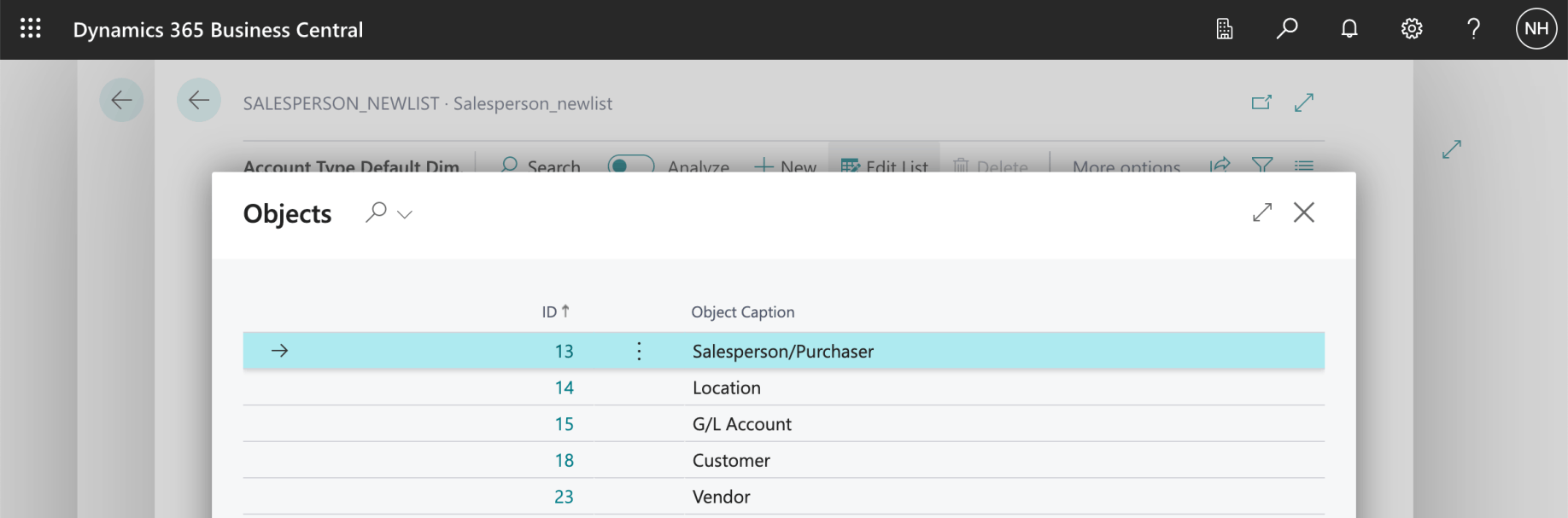Open the notifications bell
The width and height of the screenshot is (1568, 518).
point(1349,29)
